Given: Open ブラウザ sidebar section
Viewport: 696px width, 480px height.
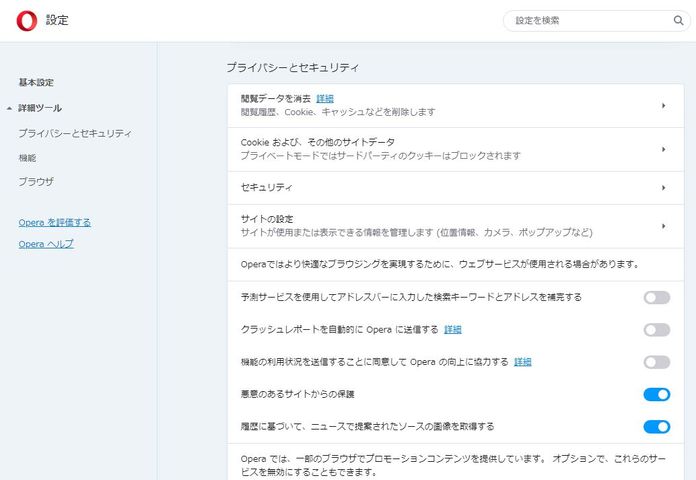Looking at the screenshot, I should pyautogui.click(x=36, y=182).
